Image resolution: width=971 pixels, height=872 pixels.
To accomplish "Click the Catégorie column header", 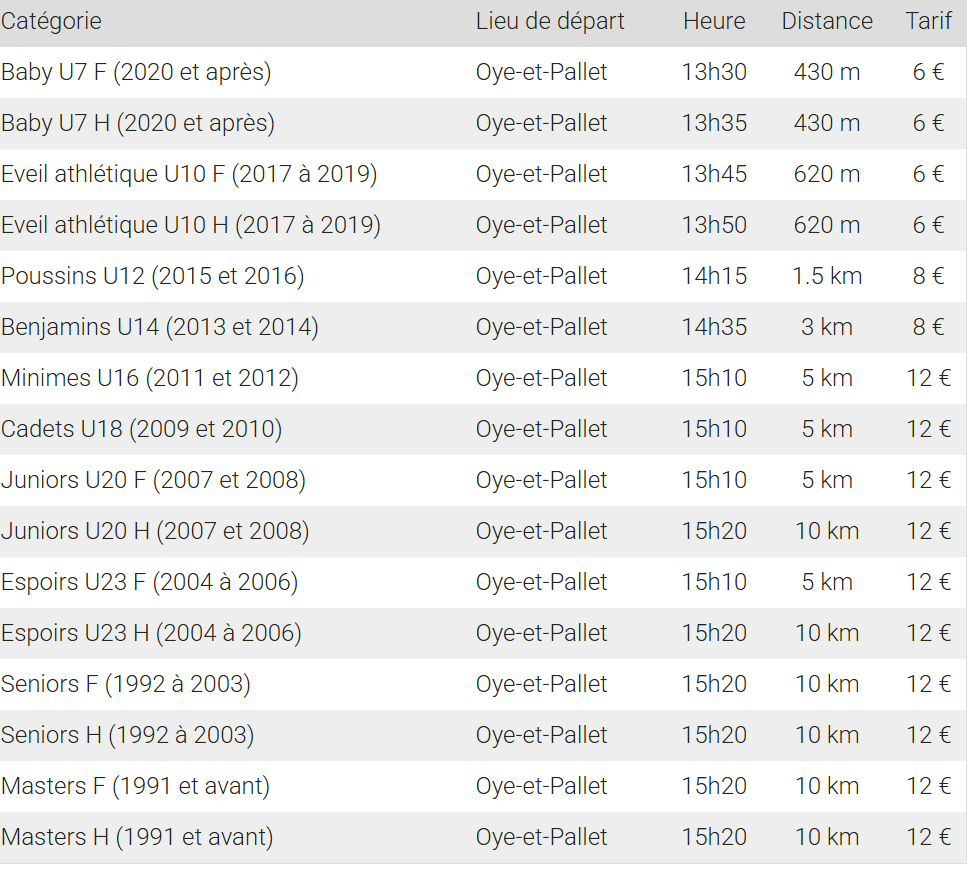I will point(52,21).
